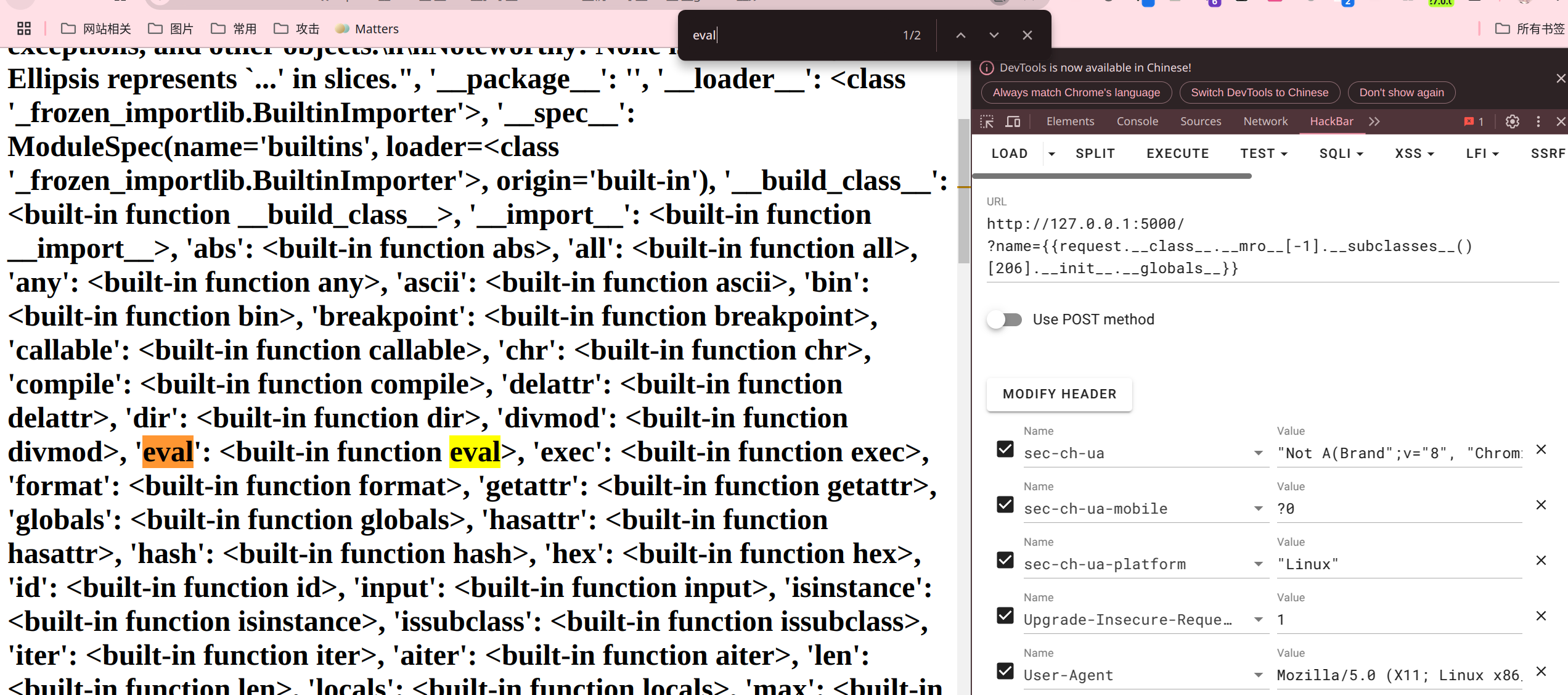The image size is (1568, 695).
Task: Open DevTools three-dot customize menu
Action: [1538, 121]
